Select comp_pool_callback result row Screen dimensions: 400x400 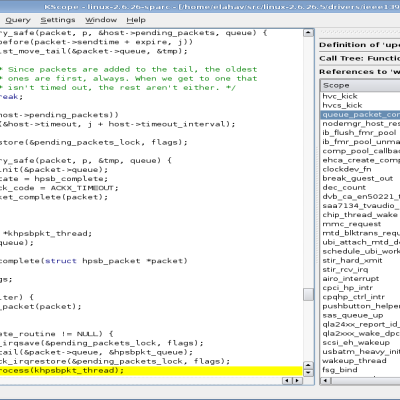pos(360,151)
